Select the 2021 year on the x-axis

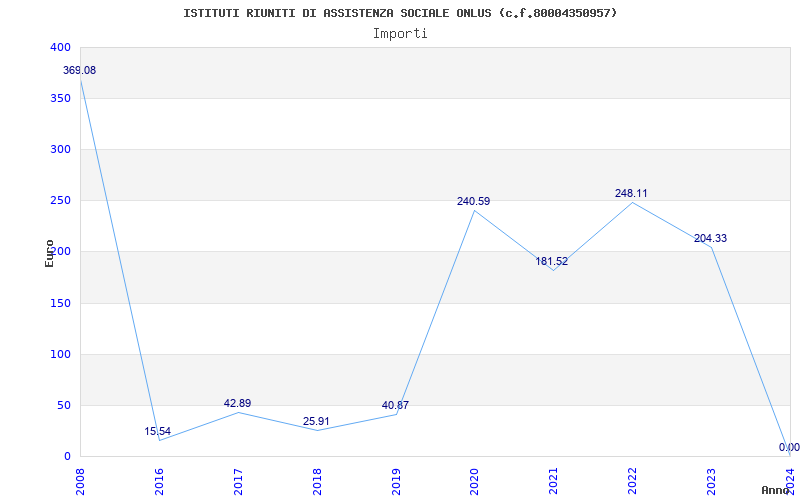[553, 479]
